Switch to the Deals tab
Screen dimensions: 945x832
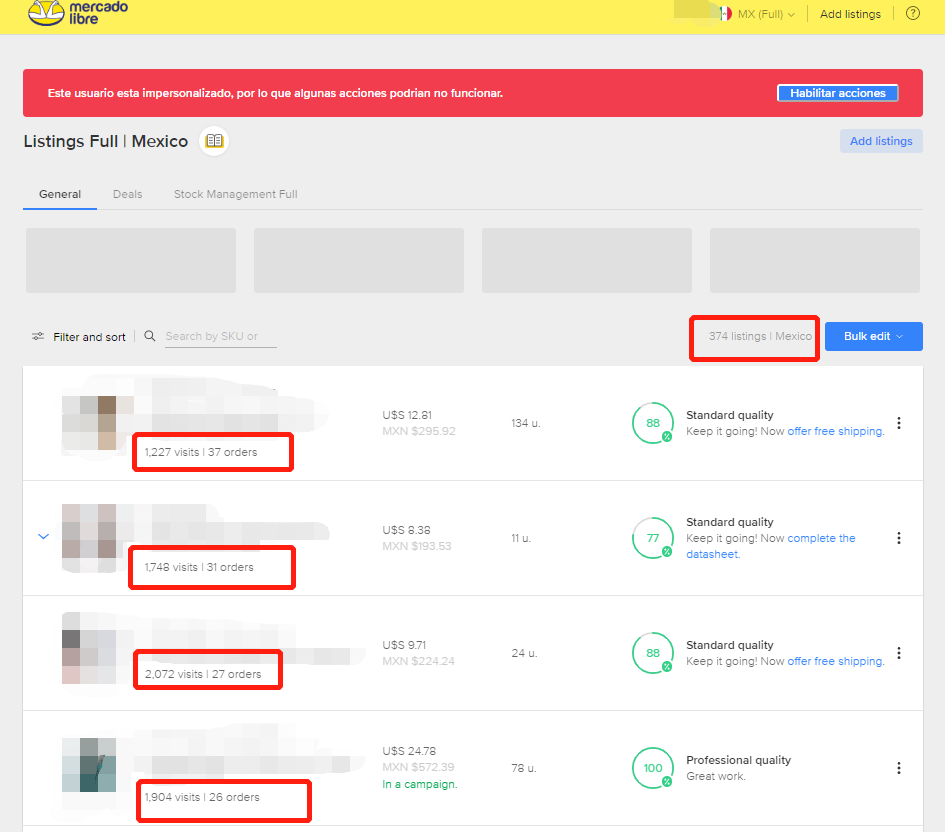tap(127, 194)
